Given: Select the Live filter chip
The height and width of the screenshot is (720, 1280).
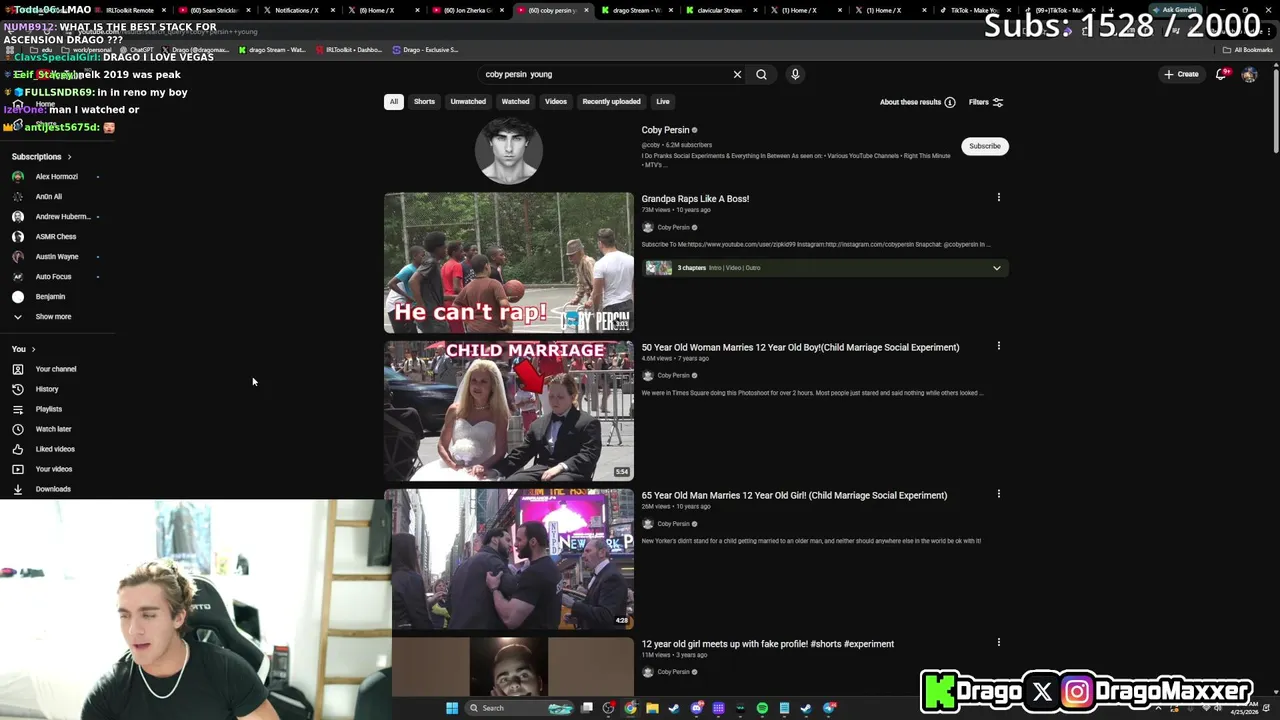Looking at the screenshot, I should [x=662, y=102].
